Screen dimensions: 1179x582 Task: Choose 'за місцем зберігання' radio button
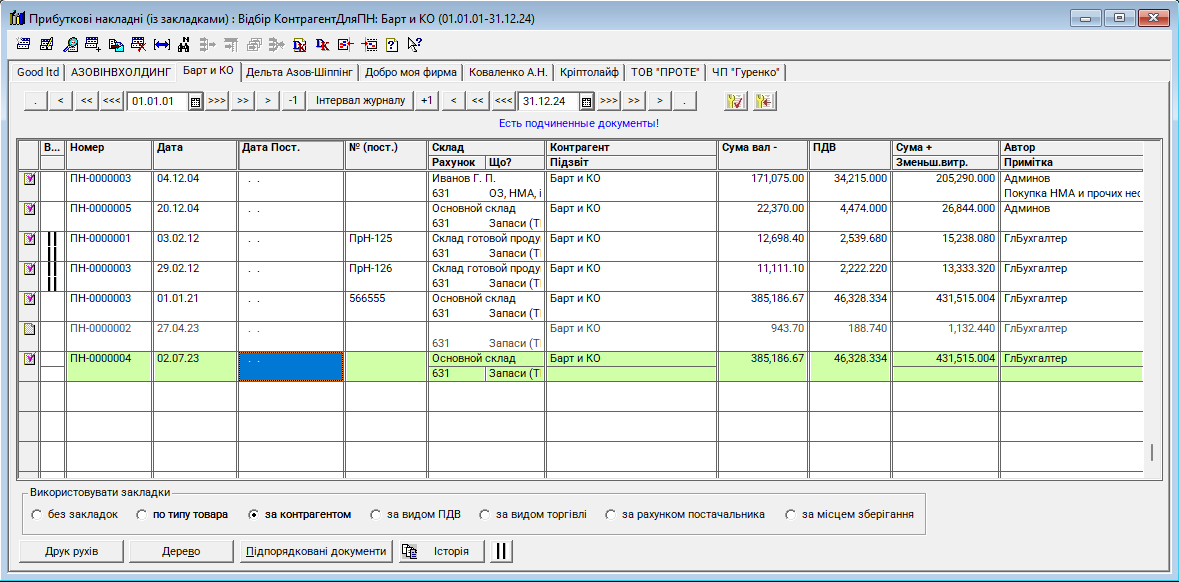[792, 515]
